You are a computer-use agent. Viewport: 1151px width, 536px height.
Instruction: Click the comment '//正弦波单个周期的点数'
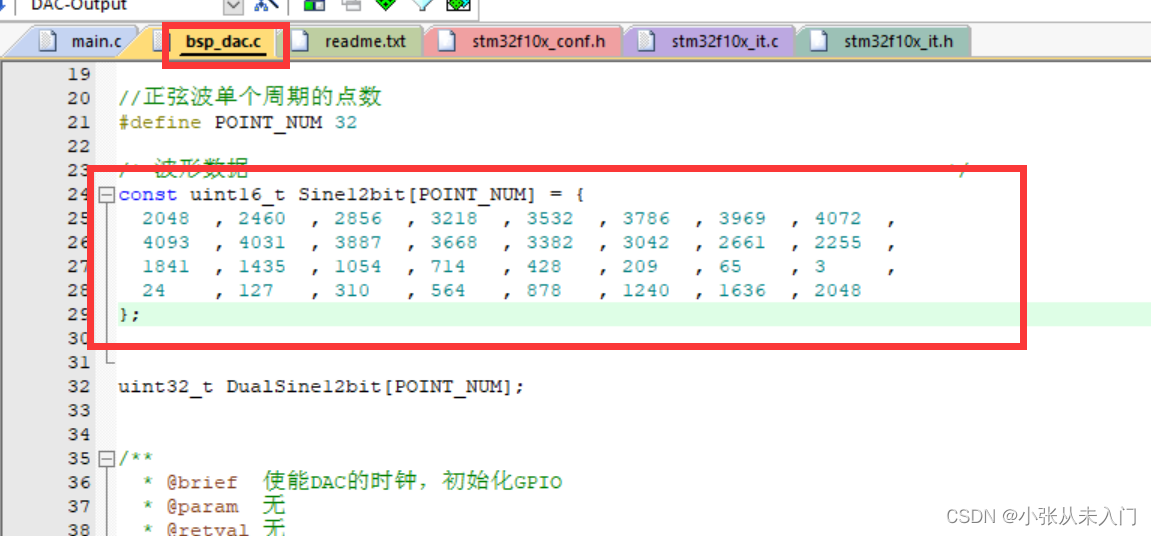coord(250,98)
